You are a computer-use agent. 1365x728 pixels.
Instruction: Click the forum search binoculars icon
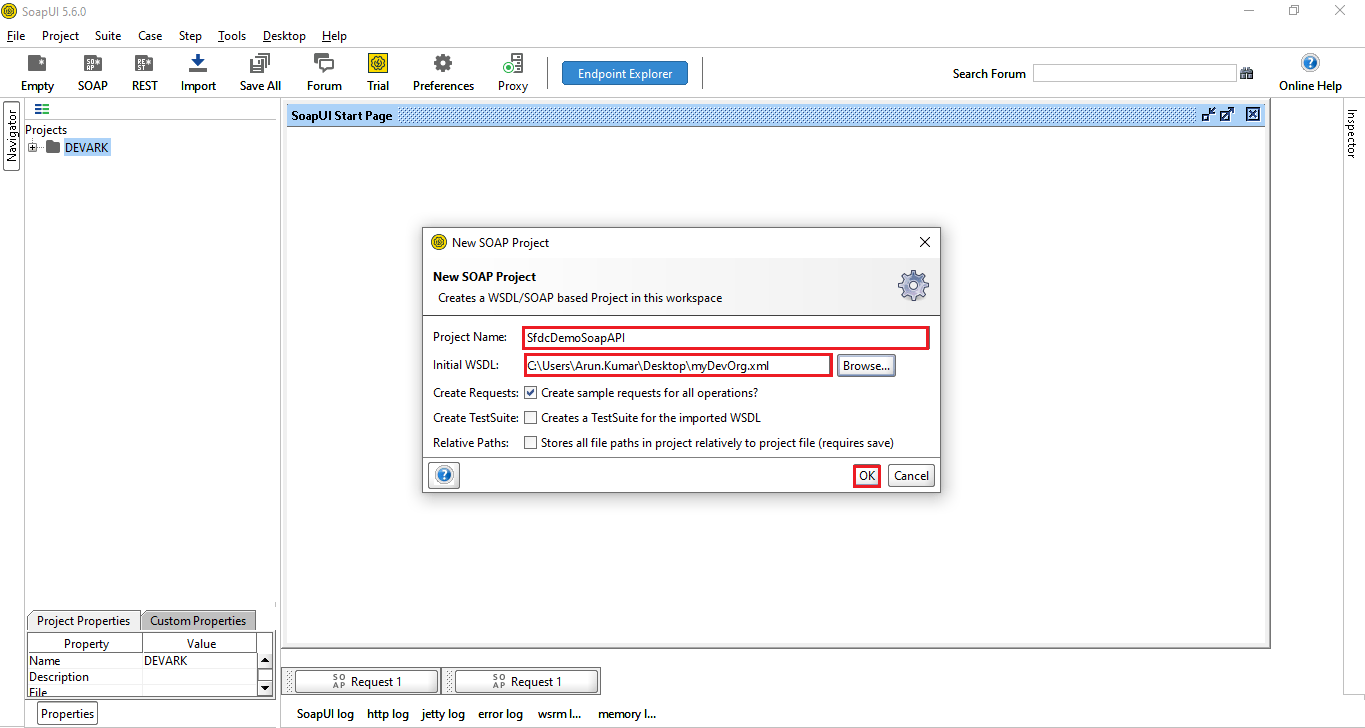[x=1247, y=73]
